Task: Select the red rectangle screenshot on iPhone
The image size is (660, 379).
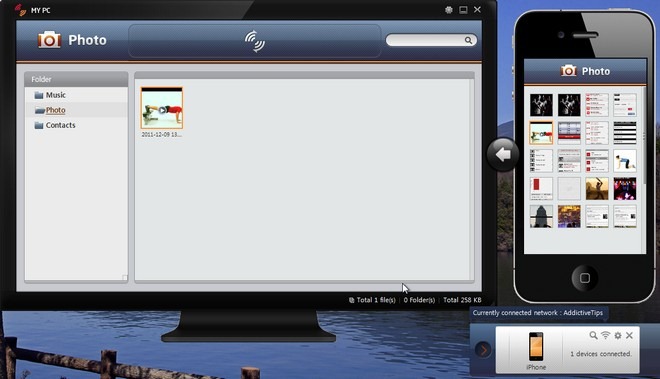Action: [541, 189]
